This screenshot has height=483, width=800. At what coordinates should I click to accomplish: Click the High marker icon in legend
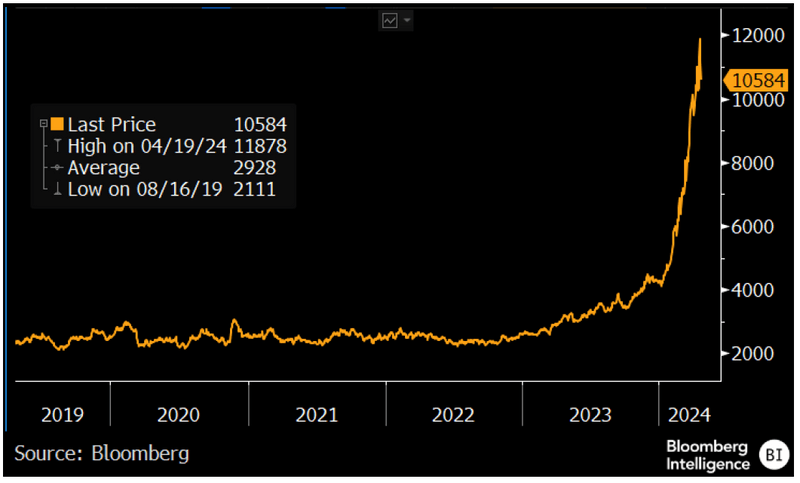click(57, 146)
